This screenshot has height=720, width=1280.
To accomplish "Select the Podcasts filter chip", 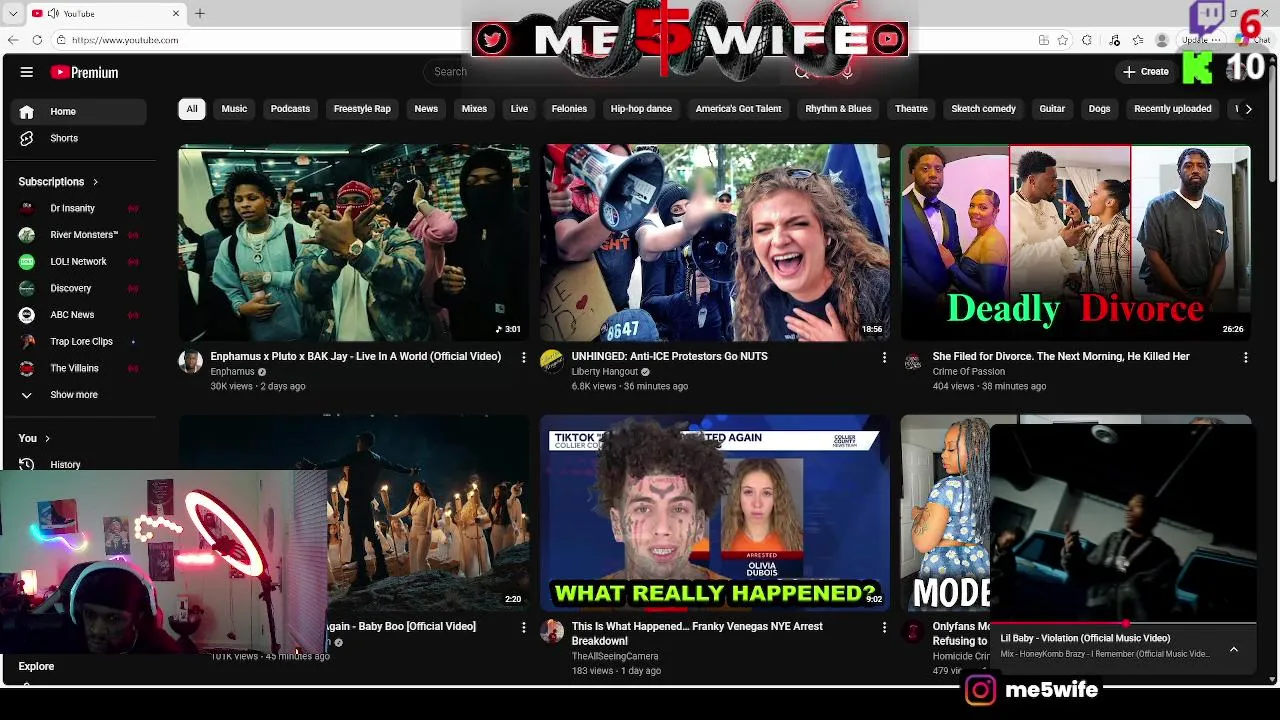I will click(290, 109).
